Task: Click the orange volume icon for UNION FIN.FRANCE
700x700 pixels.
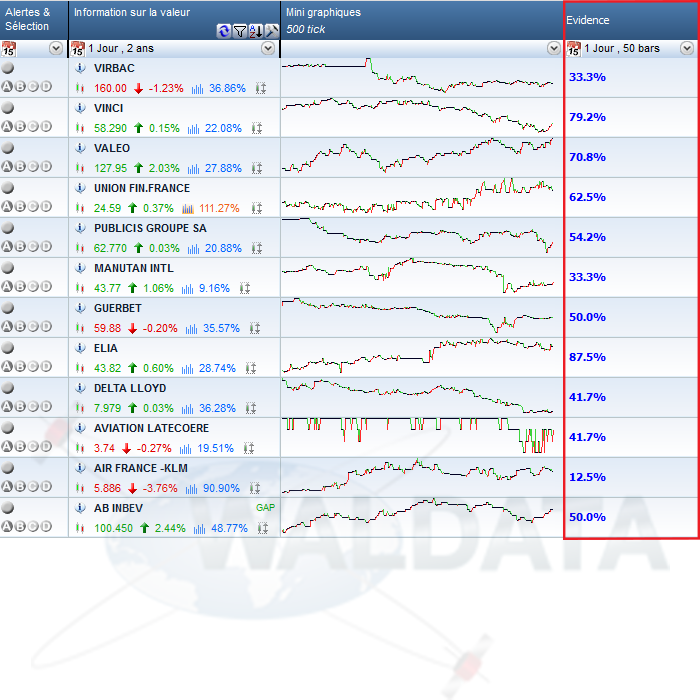Action: 188,208
